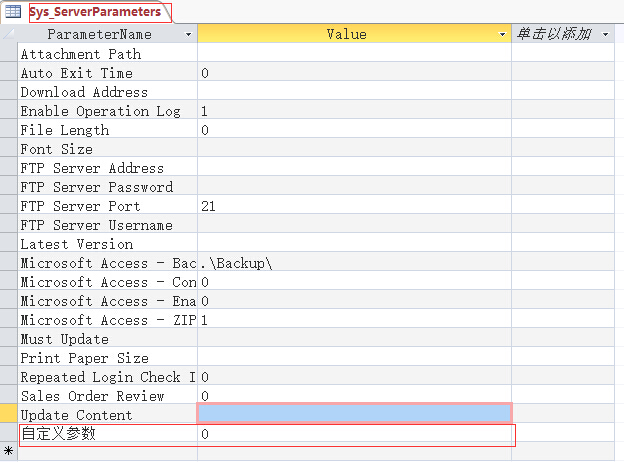624x462 pixels.
Task: Click the Sales Order Review value cell
Action: click(354, 396)
